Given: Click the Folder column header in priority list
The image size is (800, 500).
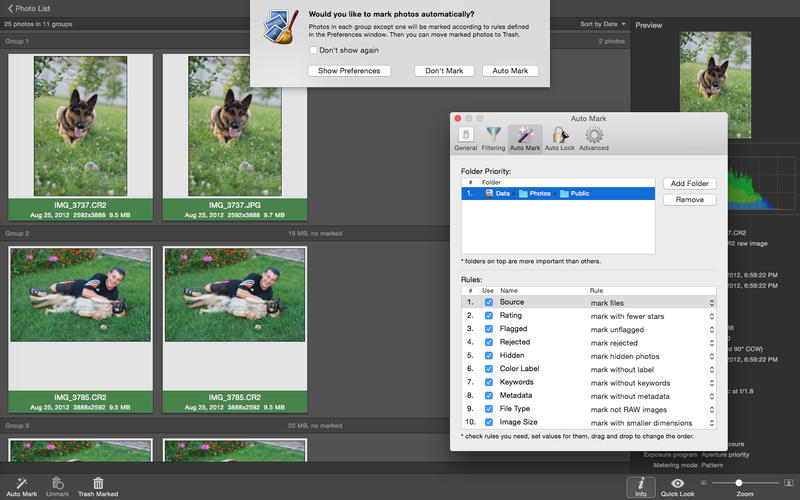Looking at the screenshot, I should [x=491, y=182].
